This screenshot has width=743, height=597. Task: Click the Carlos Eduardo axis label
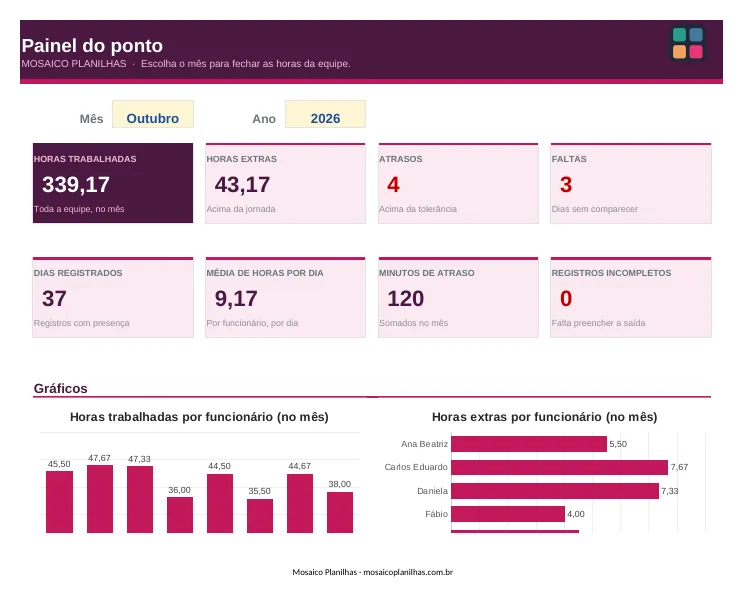[x=416, y=467]
